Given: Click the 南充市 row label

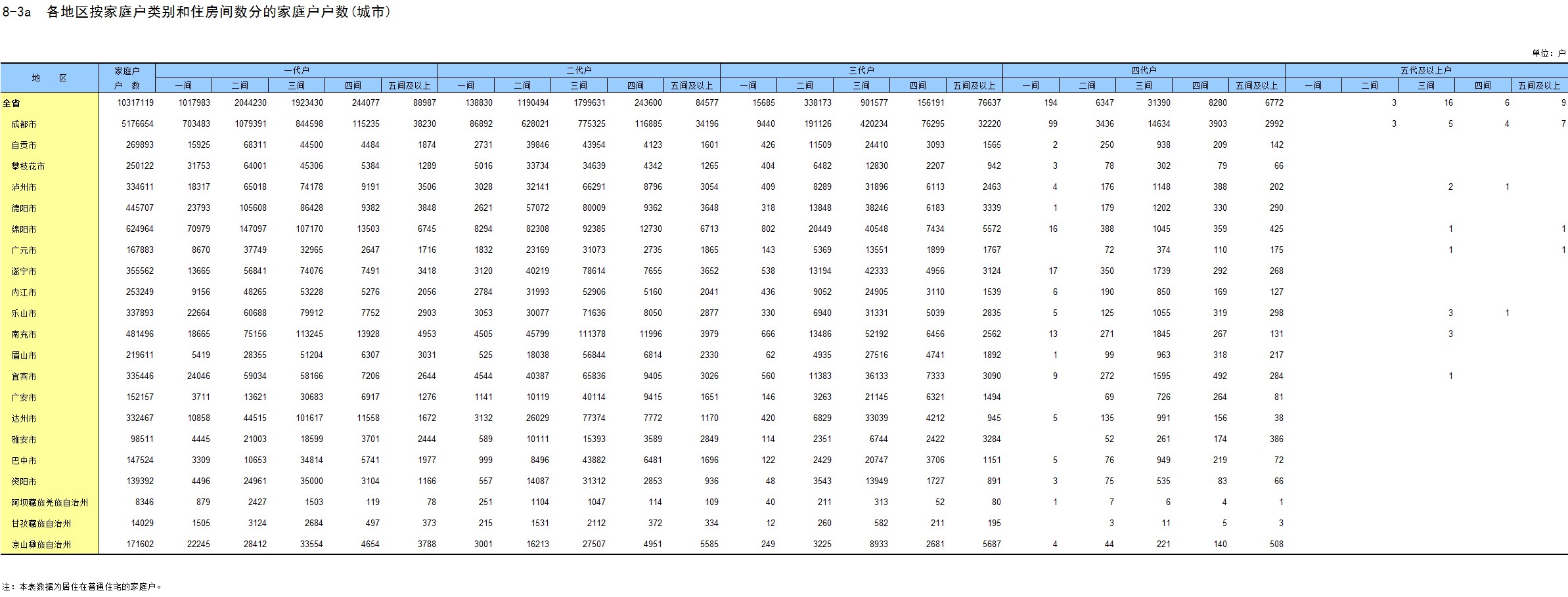Looking at the screenshot, I should [24, 334].
